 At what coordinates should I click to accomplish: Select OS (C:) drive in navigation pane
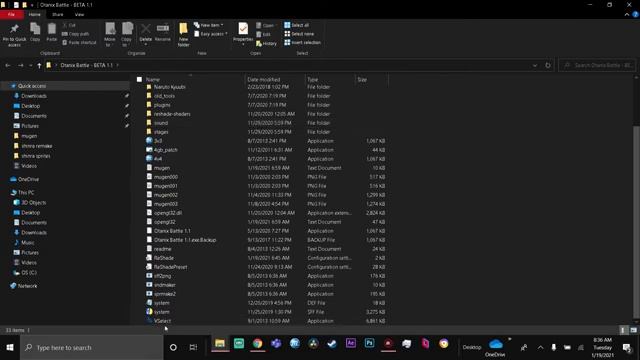pyautogui.click(x=29, y=273)
